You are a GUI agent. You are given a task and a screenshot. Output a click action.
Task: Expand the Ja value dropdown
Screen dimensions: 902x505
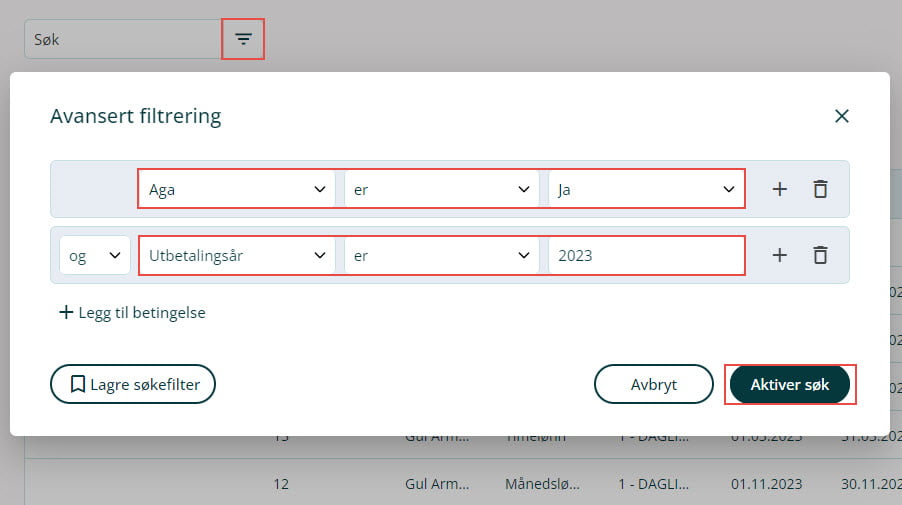click(645, 189)
